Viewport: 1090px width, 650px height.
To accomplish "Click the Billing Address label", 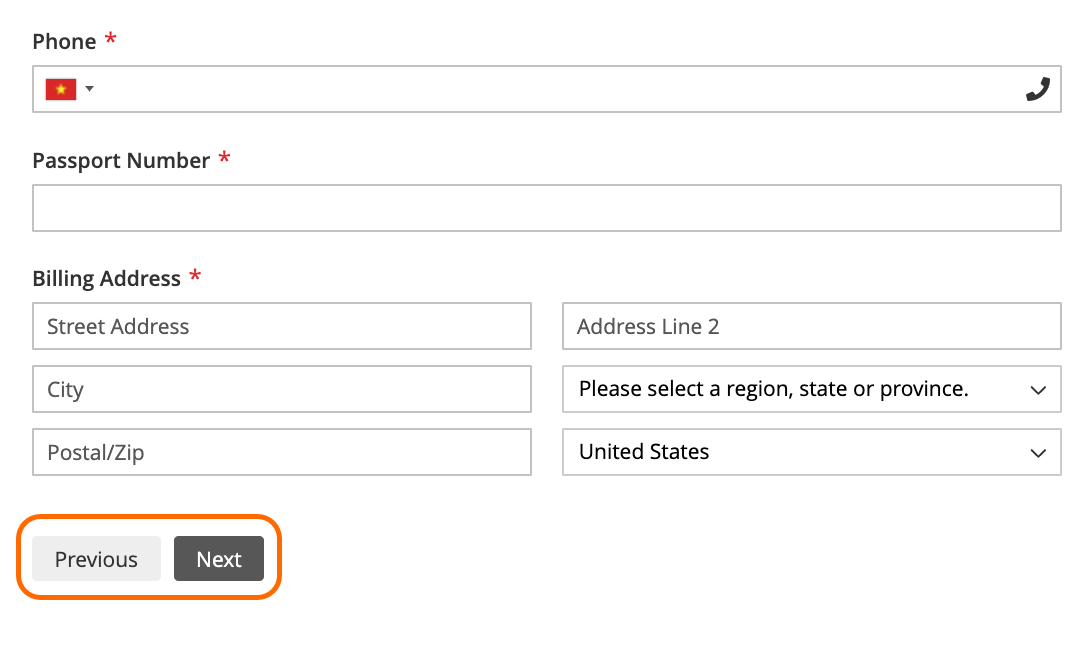I will (106, 279).
